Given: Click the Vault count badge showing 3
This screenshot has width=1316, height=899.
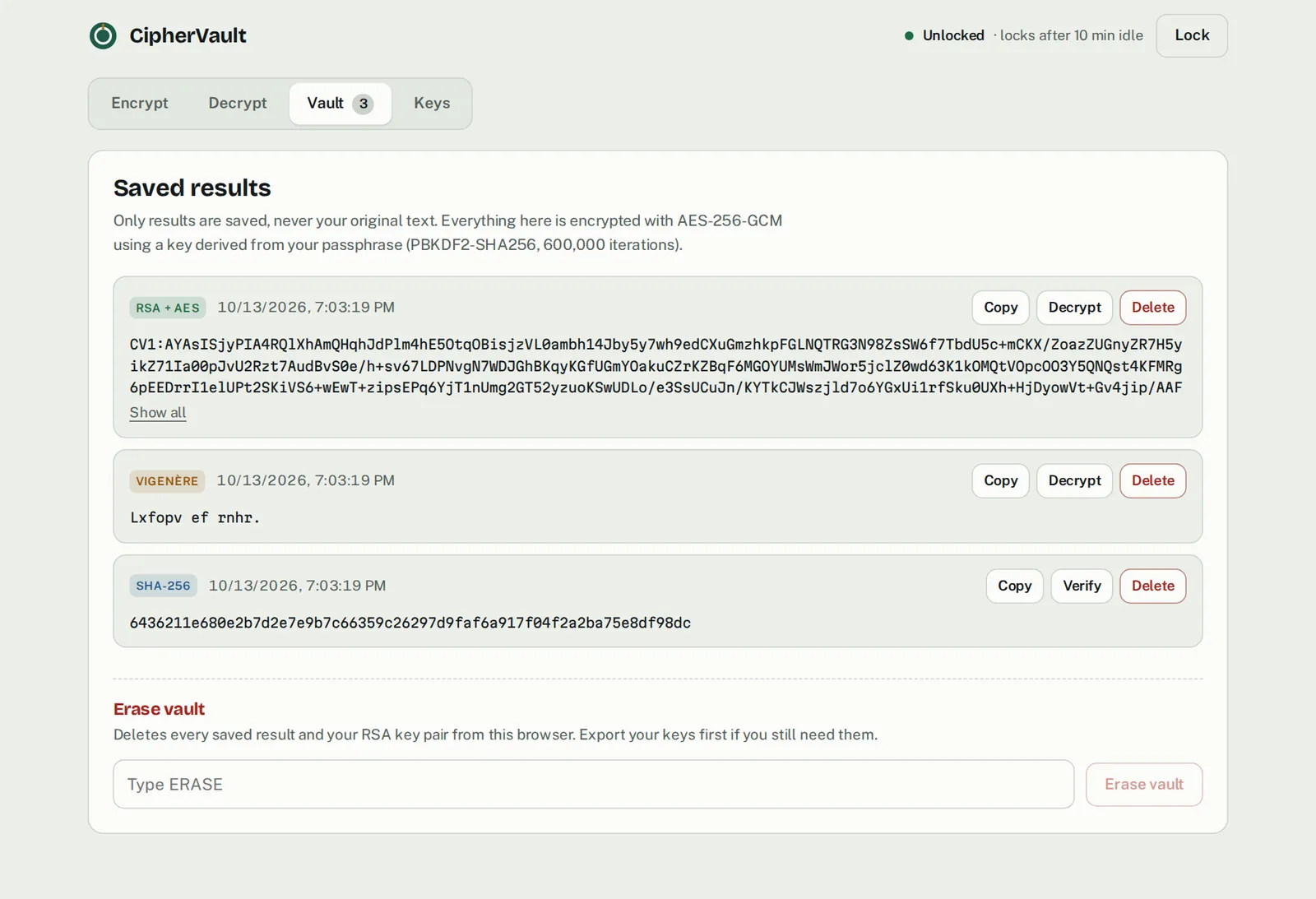Looking at the screenshot, I should point(363,104).
